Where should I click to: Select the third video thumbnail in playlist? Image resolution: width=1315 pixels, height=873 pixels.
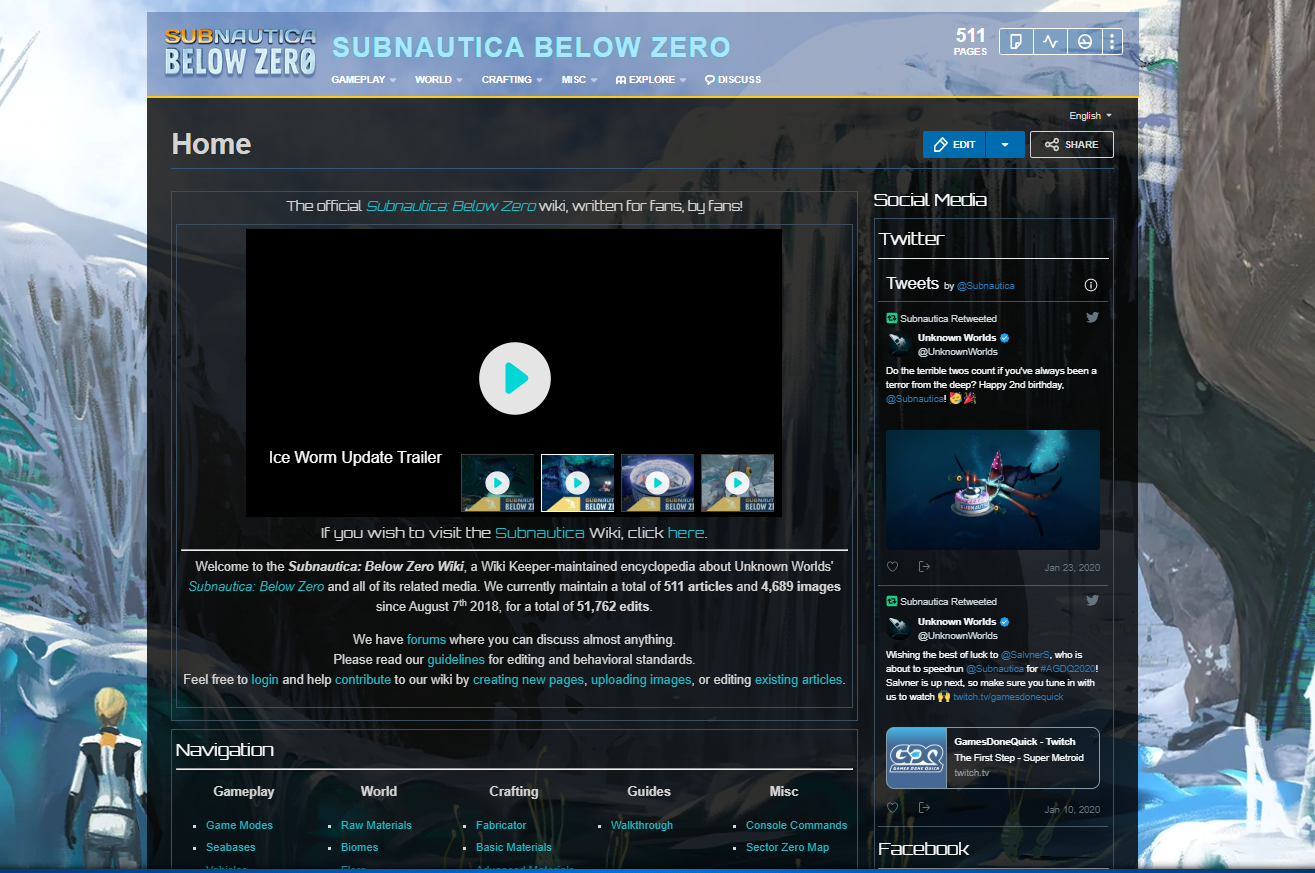[657, 483]
